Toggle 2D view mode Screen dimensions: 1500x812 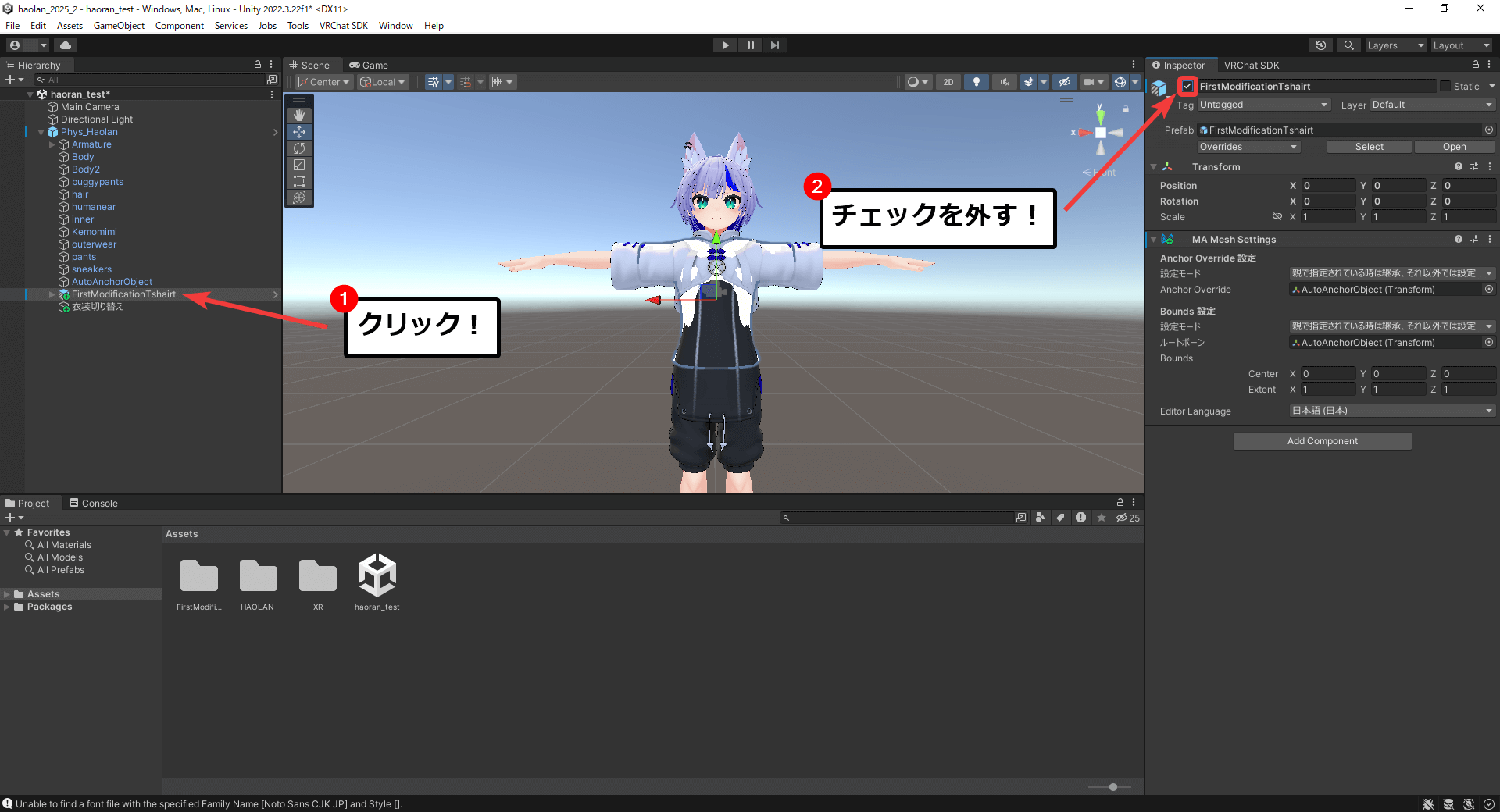(948, 82)
